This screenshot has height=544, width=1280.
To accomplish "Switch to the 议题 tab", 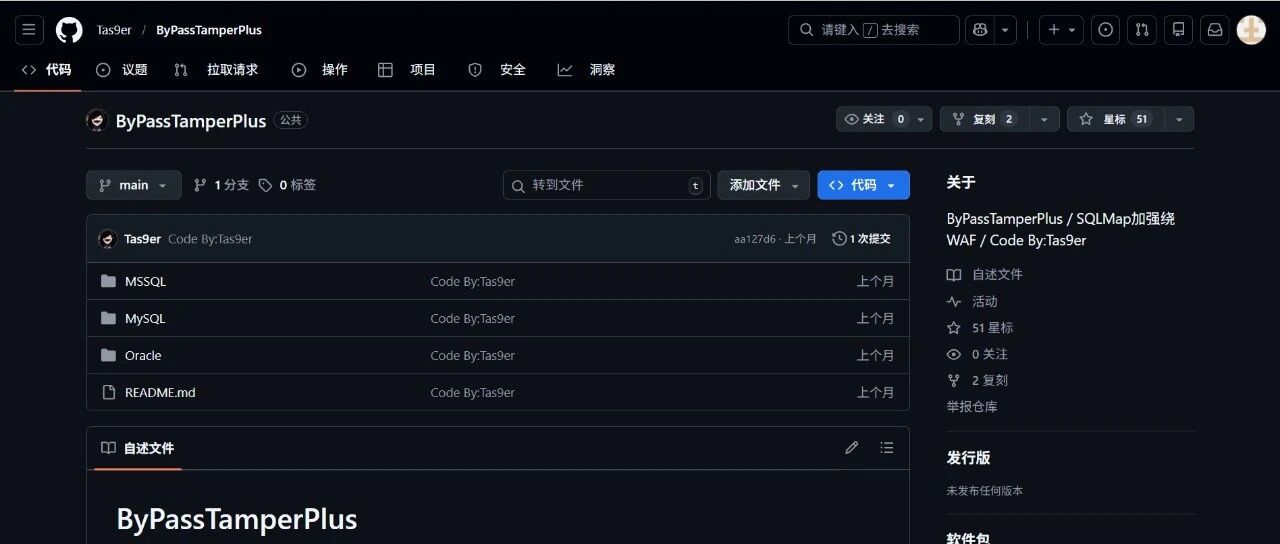I will pyautogui.click(x=122, y=70).
